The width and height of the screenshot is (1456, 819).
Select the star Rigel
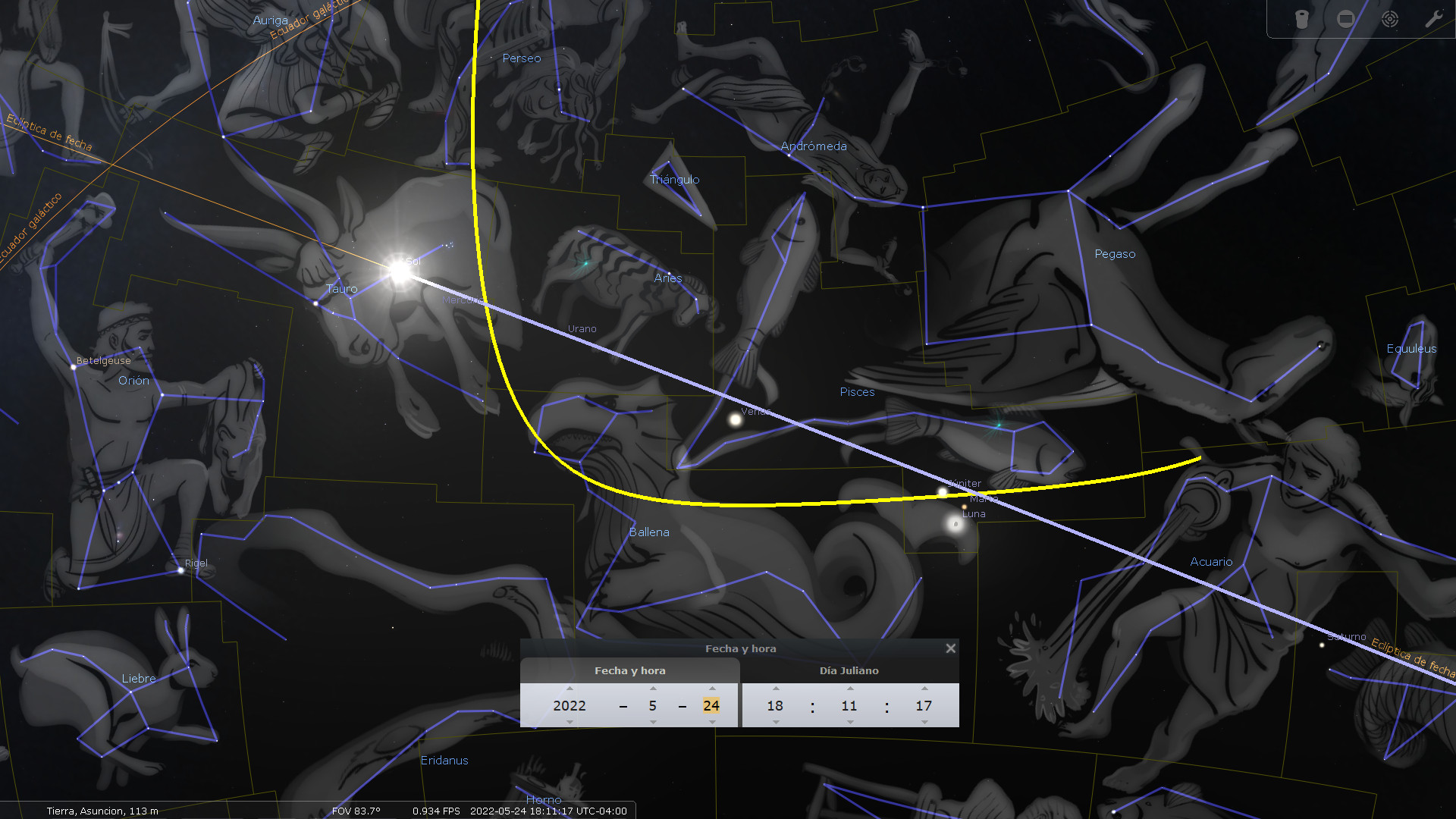click(x=180, y=570)
